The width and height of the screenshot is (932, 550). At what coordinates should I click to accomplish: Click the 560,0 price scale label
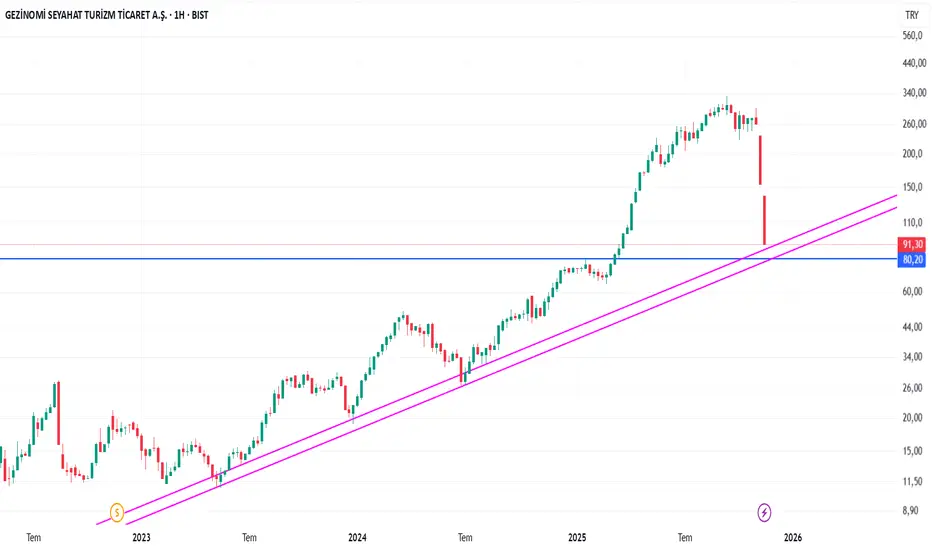click(911, 36)
